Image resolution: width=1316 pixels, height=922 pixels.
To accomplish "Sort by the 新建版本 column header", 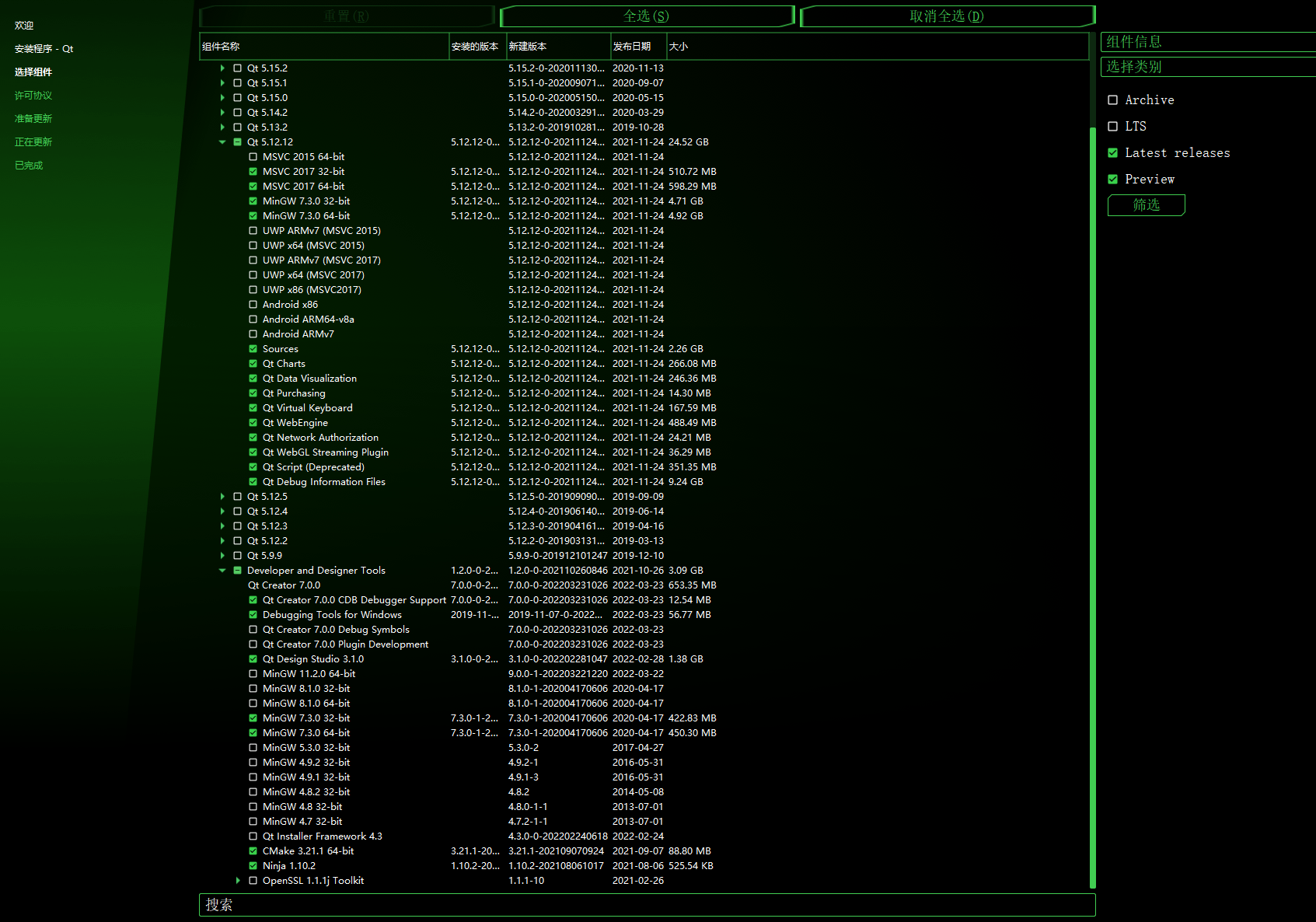I will (559, 47).
